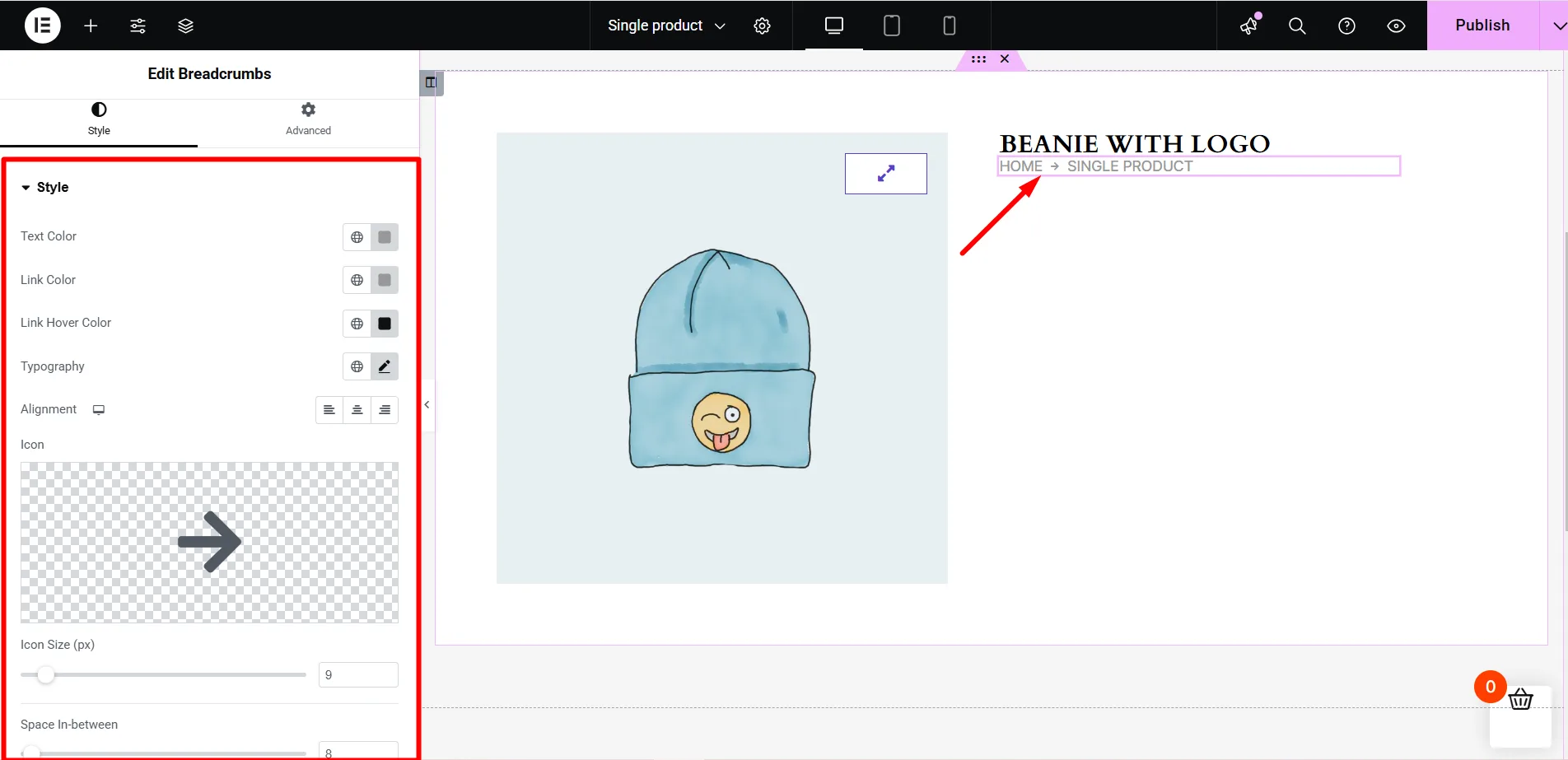Viewport: 1568px width, 760px height.
Task: Click the Publish button
Action: pyautogui.click(x=1482, y=25)
